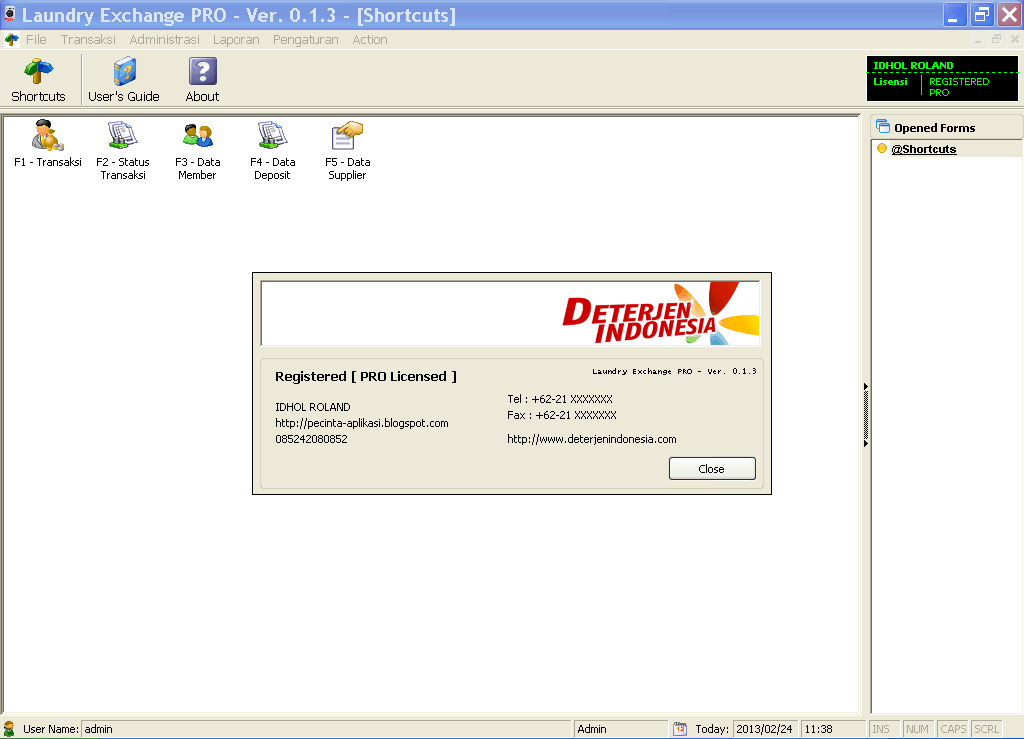
Task: Click the date 2013/02/24 in status bar
Action: [x=764, y=729]
